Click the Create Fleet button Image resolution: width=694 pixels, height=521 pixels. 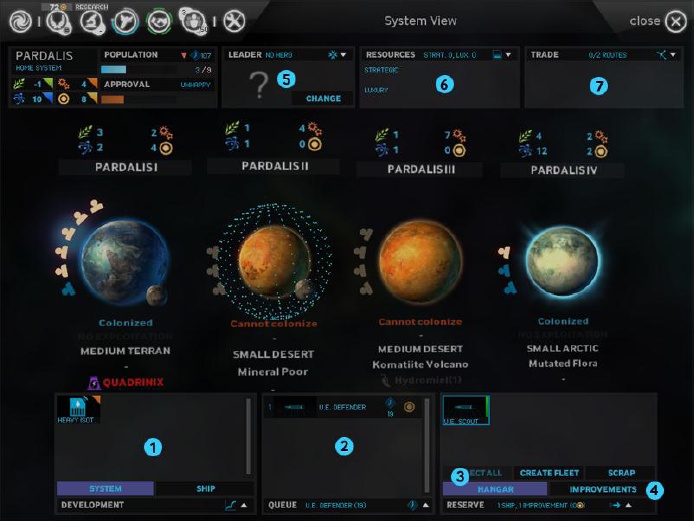(549, 473)
